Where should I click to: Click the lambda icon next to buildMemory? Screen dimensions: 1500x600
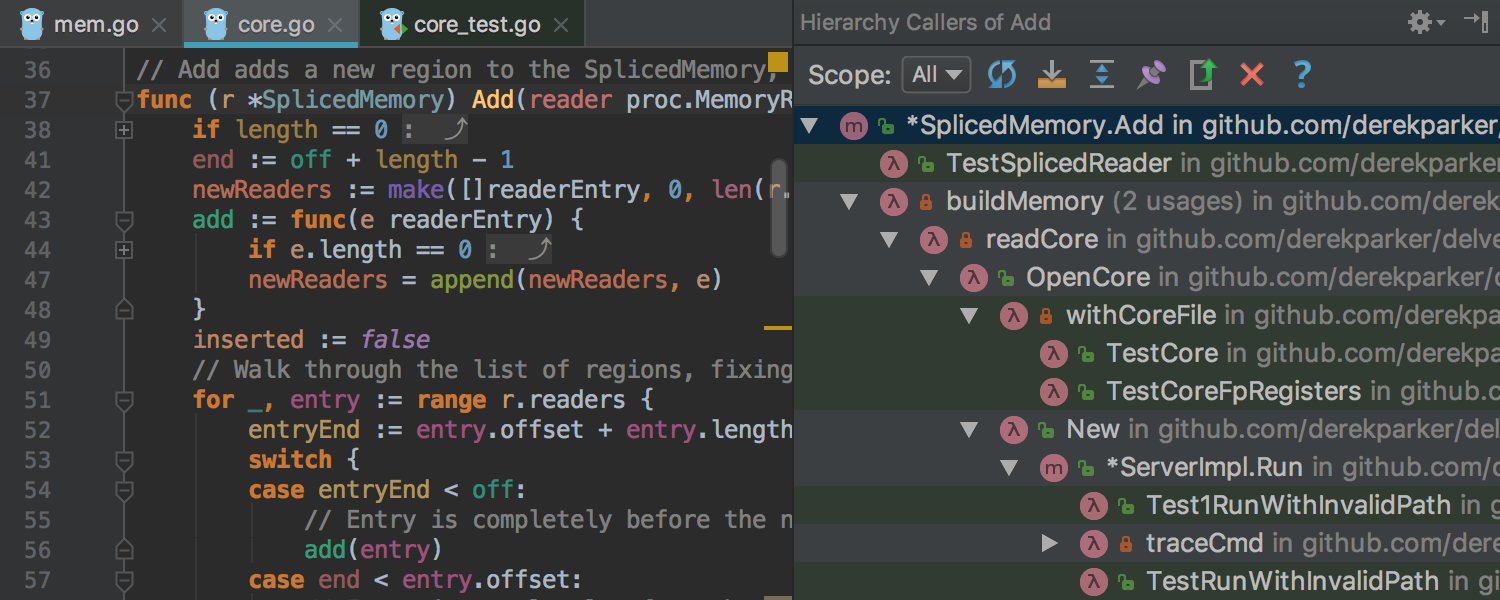coord(894,202)
